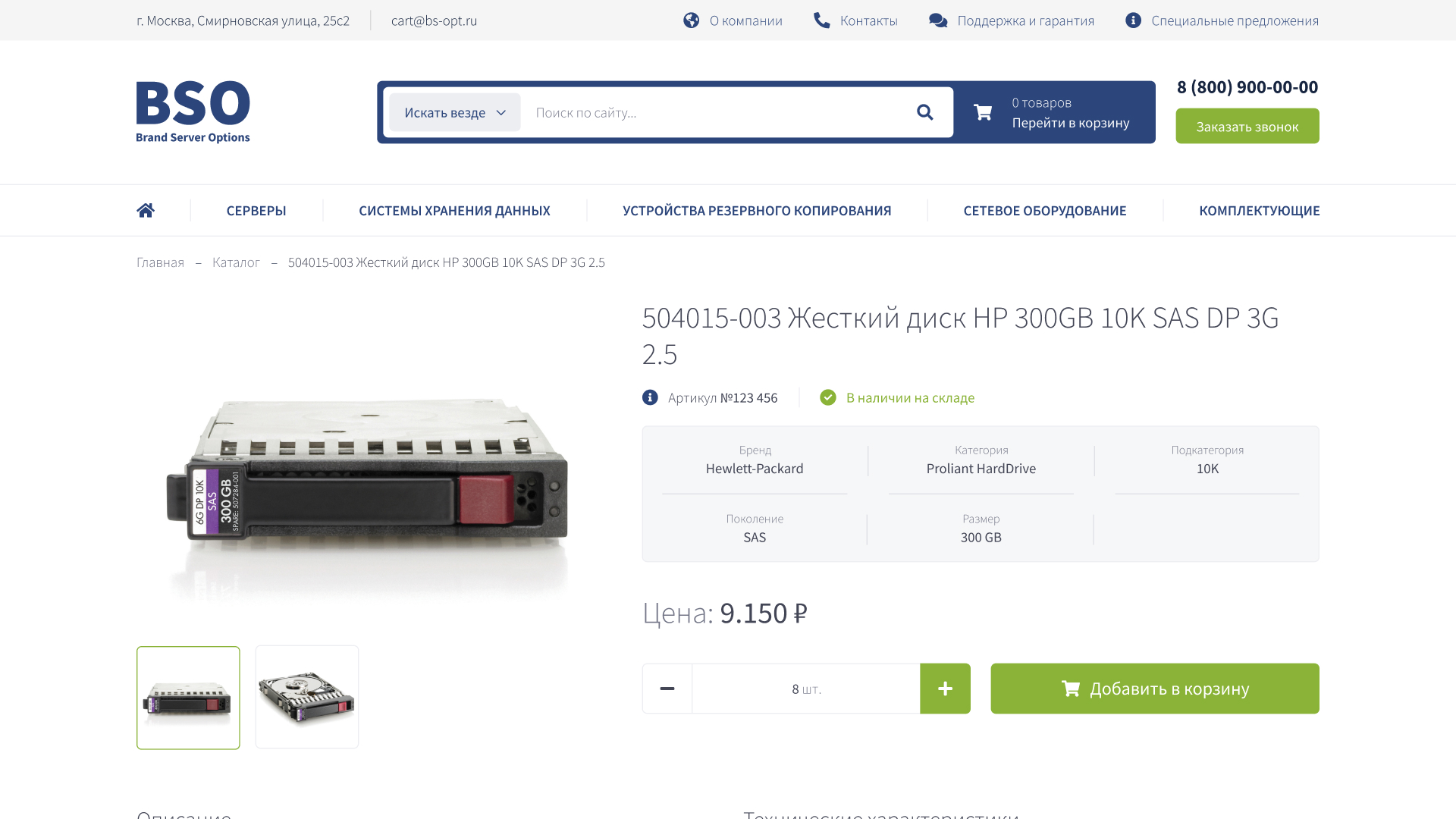Click the phone icon beside Контакты
The height and width of the screenshot is (819, 1456).
coord(822,20)
